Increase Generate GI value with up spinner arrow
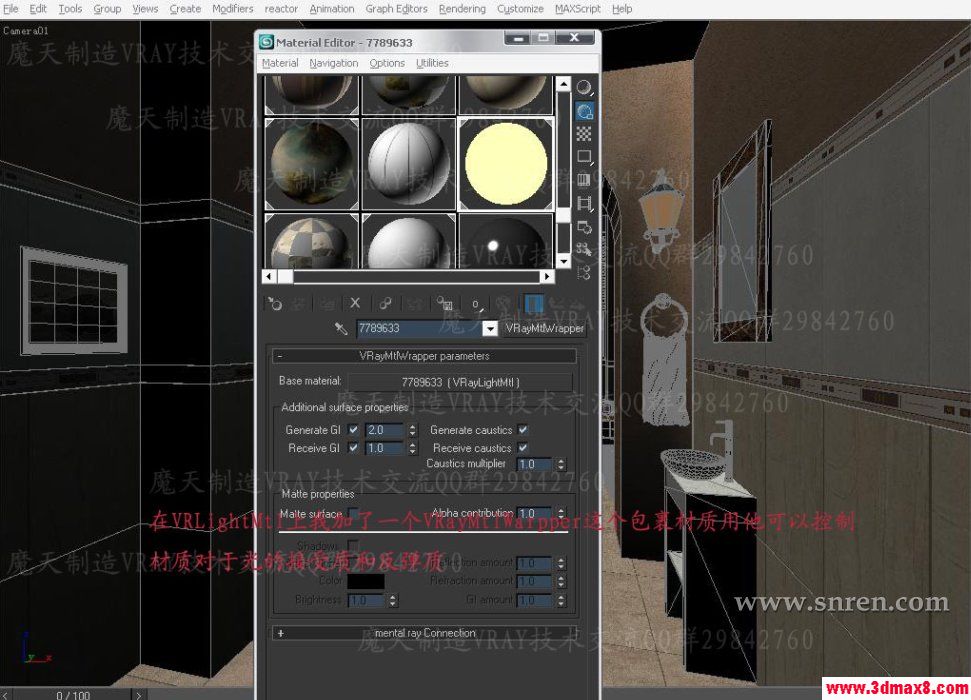This screenshot has height=700, width=971. (413, 425)
